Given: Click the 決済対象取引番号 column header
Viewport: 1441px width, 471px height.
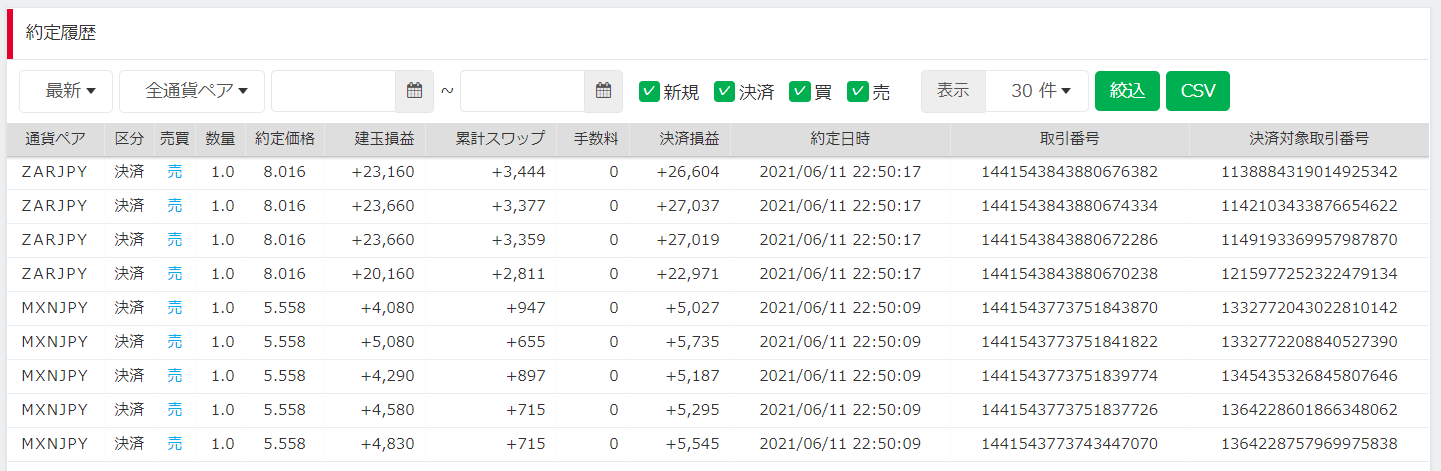Looking at the screenshot, I should [x=1309, y=139].
